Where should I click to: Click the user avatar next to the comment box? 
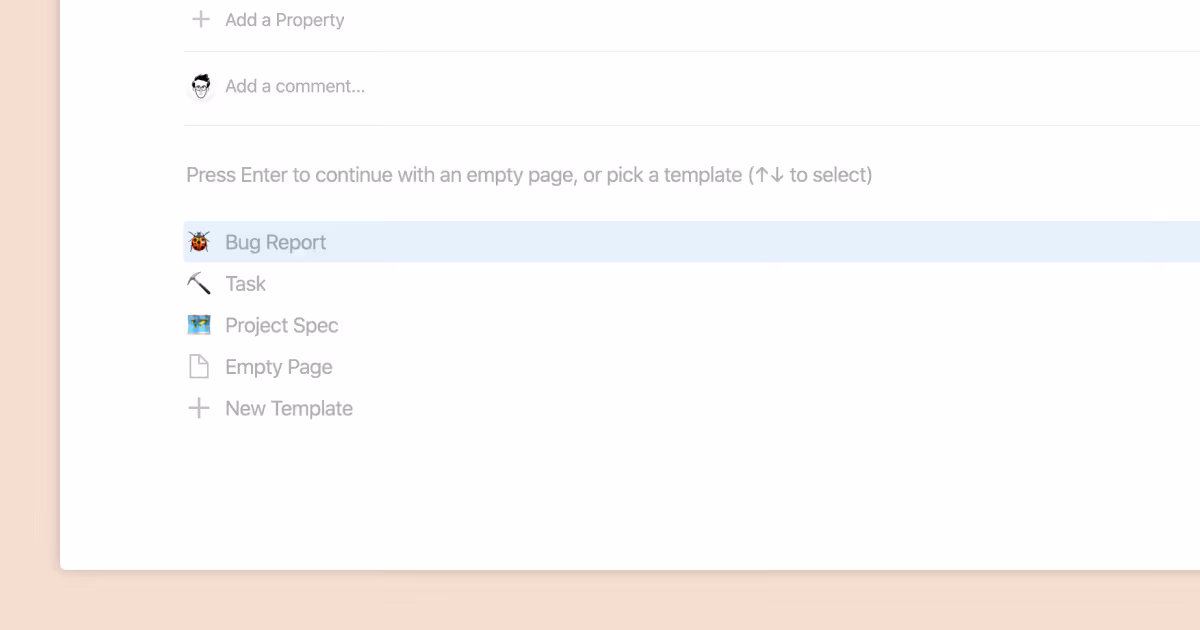point(201,86)
